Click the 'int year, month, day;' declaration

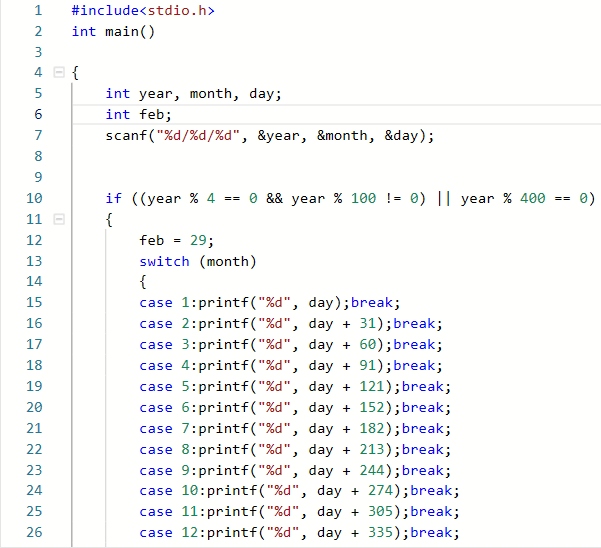[x=194, y=94]
